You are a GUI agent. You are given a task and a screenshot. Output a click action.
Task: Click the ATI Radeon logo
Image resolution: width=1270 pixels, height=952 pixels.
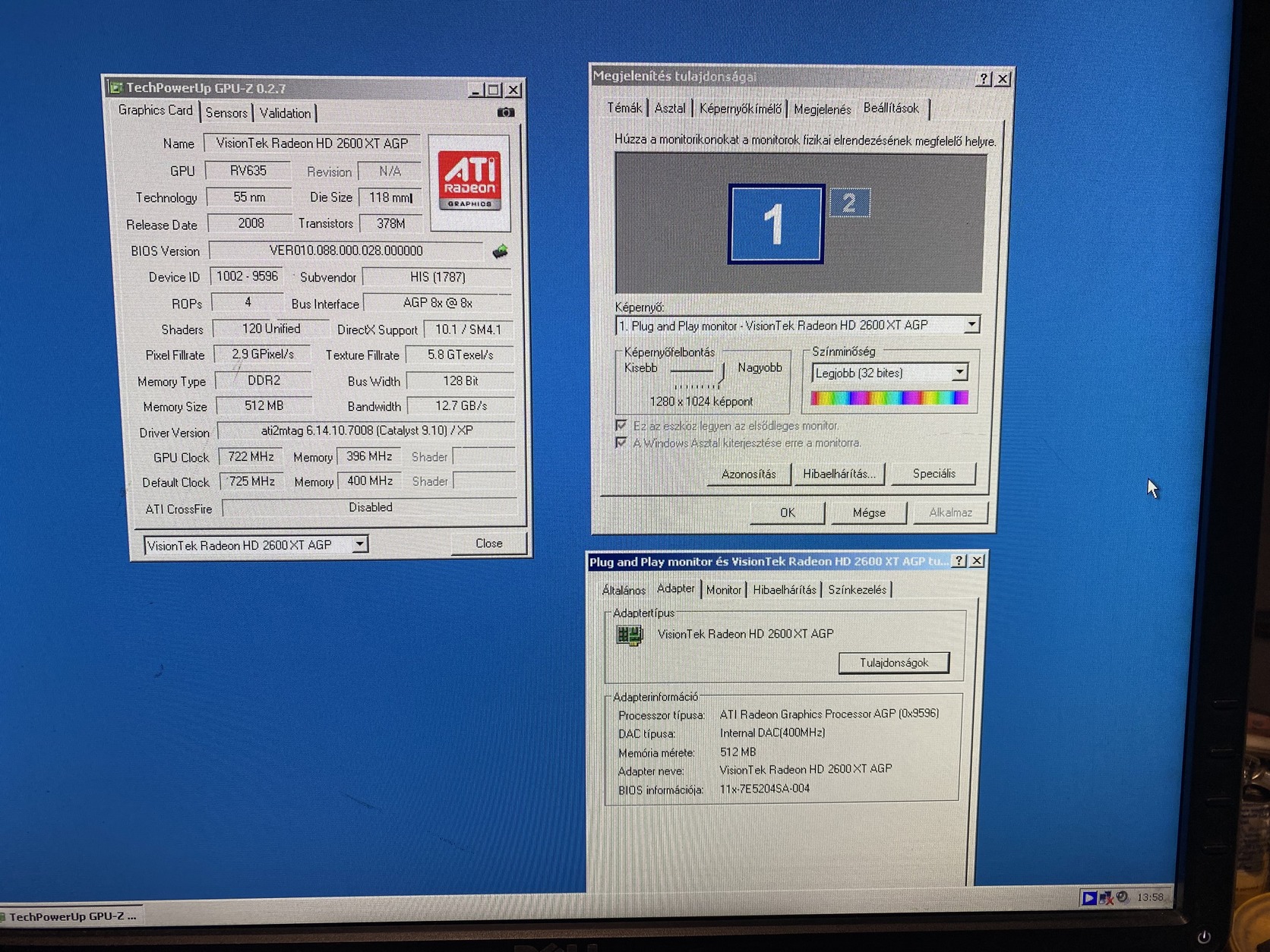pos(469,181)
